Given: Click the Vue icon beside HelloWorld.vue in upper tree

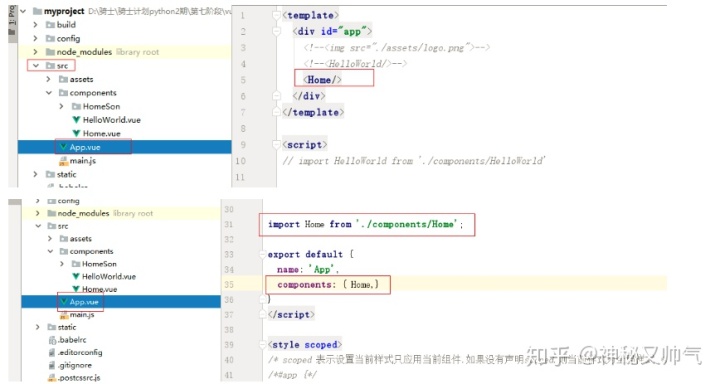Looking at the screenshot, I should pos(76,120).
